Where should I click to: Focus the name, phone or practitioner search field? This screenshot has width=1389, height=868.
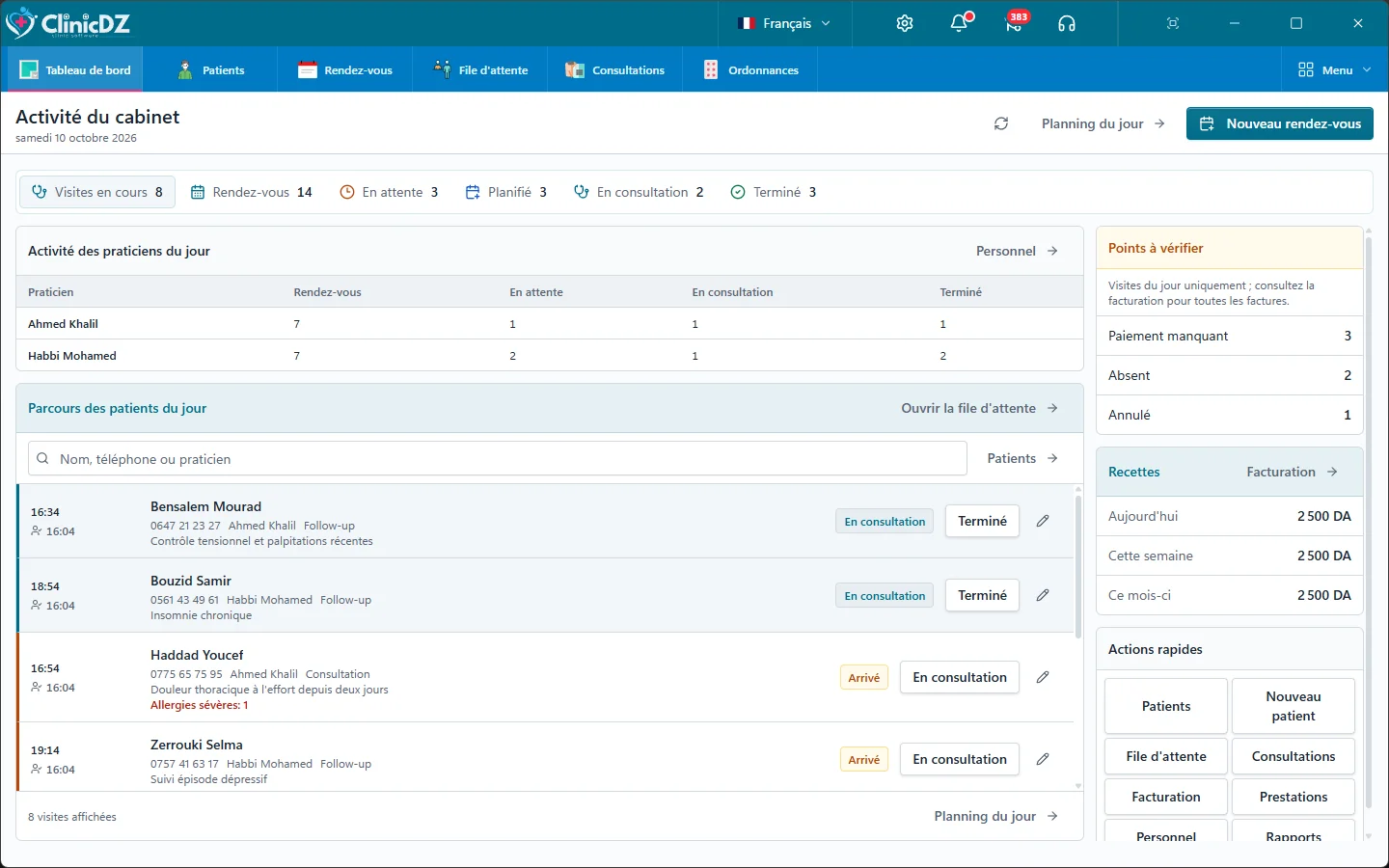point(498,459)
